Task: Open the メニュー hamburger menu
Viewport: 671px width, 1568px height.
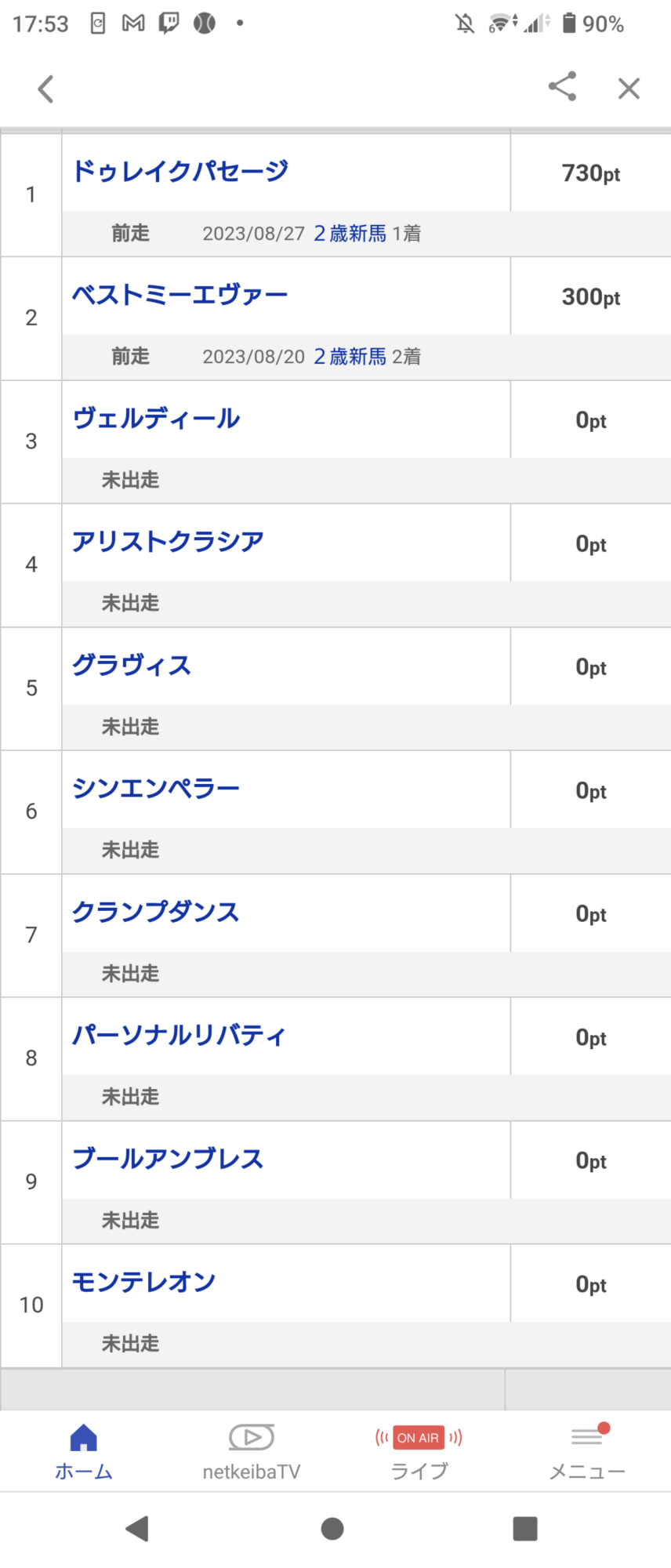Action: pos(587,1453)
